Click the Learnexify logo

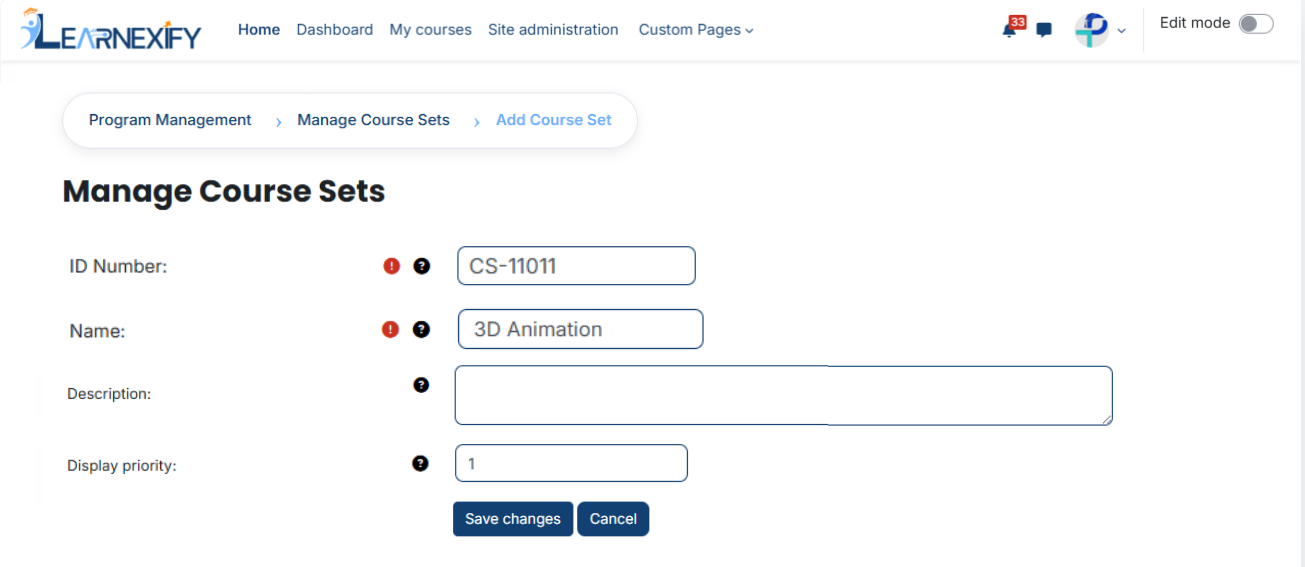tap(111, 30)
